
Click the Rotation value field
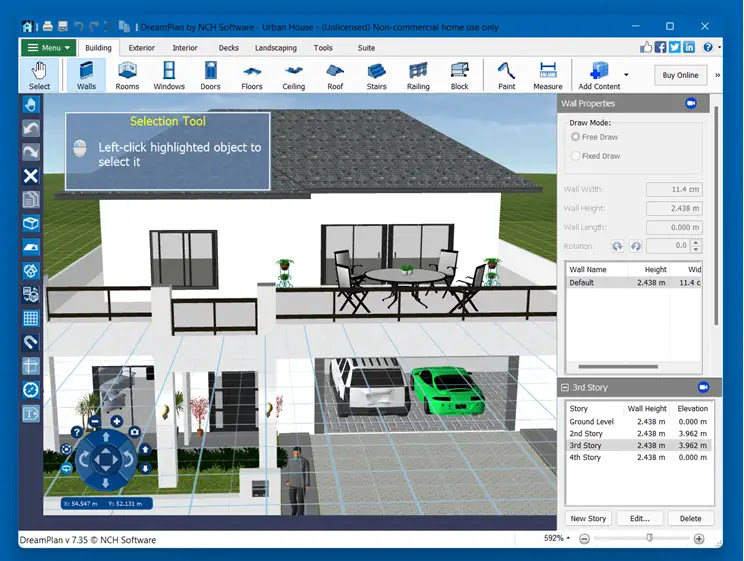[x=668, y=245]
